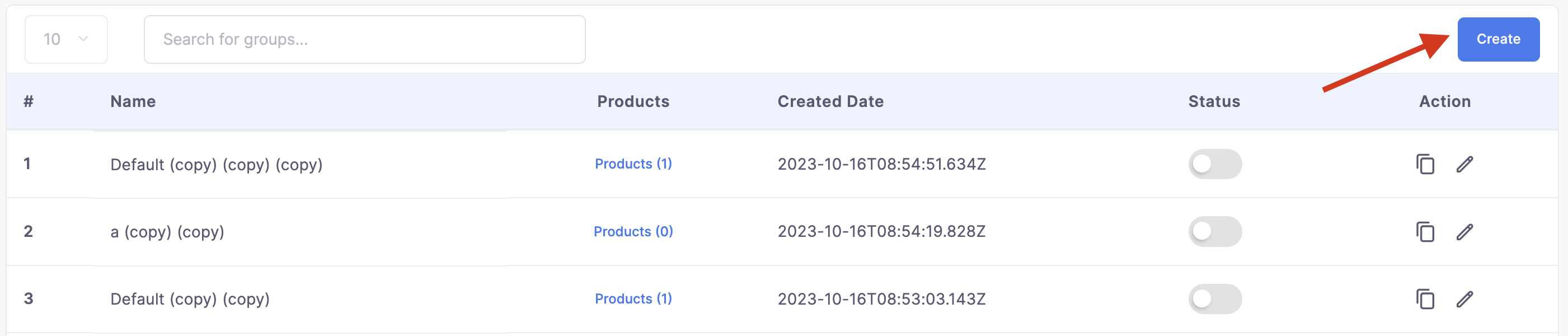Enable status toggle for first group
Image resolution: width=1568 pixels, height=336 pixels.
coord(1215,164)
